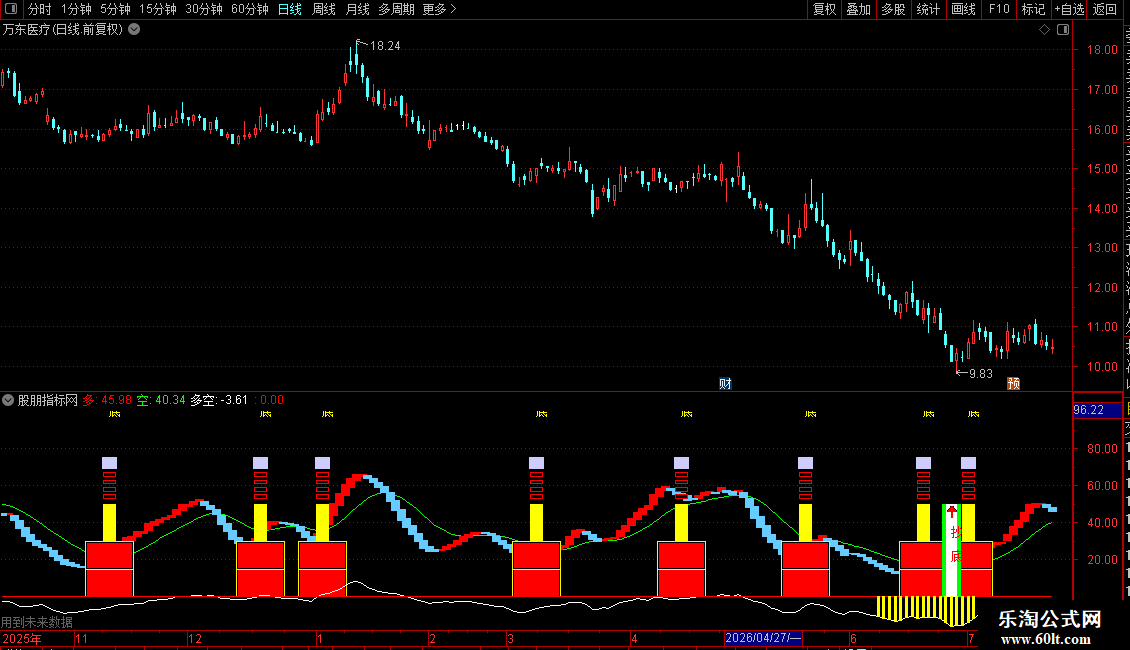Switch to 分时 intraday view
The image size is (1130, 650).
40,9
